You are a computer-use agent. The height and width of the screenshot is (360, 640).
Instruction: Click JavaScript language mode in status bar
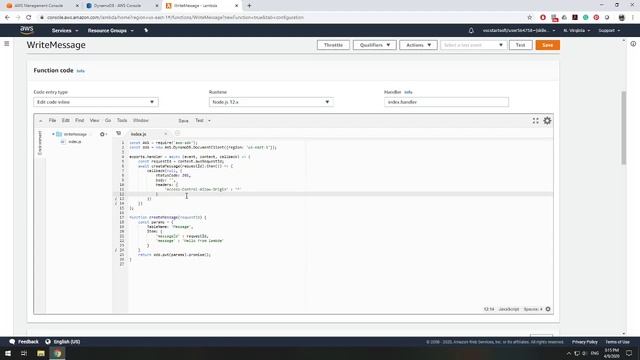coord(509,309)
